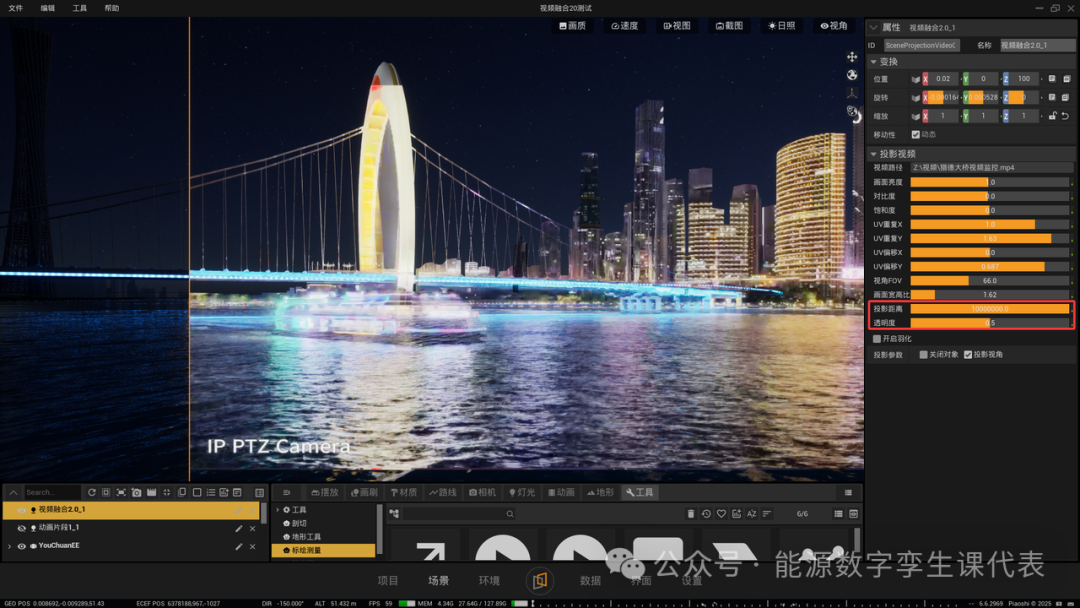Open the 环境 section in the bottom navigation
The width and height of the screenshot is (1080, 608).
tap(489, 580)
